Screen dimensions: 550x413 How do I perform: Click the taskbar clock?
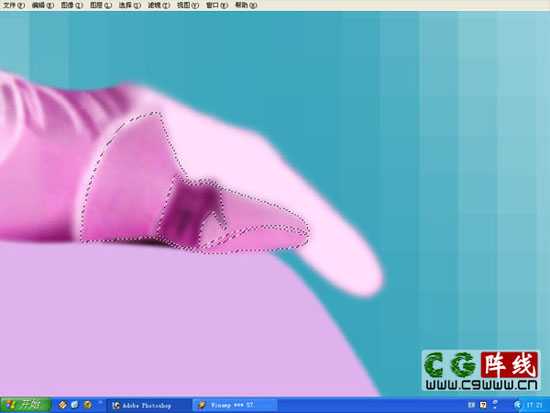pos(534,405)
